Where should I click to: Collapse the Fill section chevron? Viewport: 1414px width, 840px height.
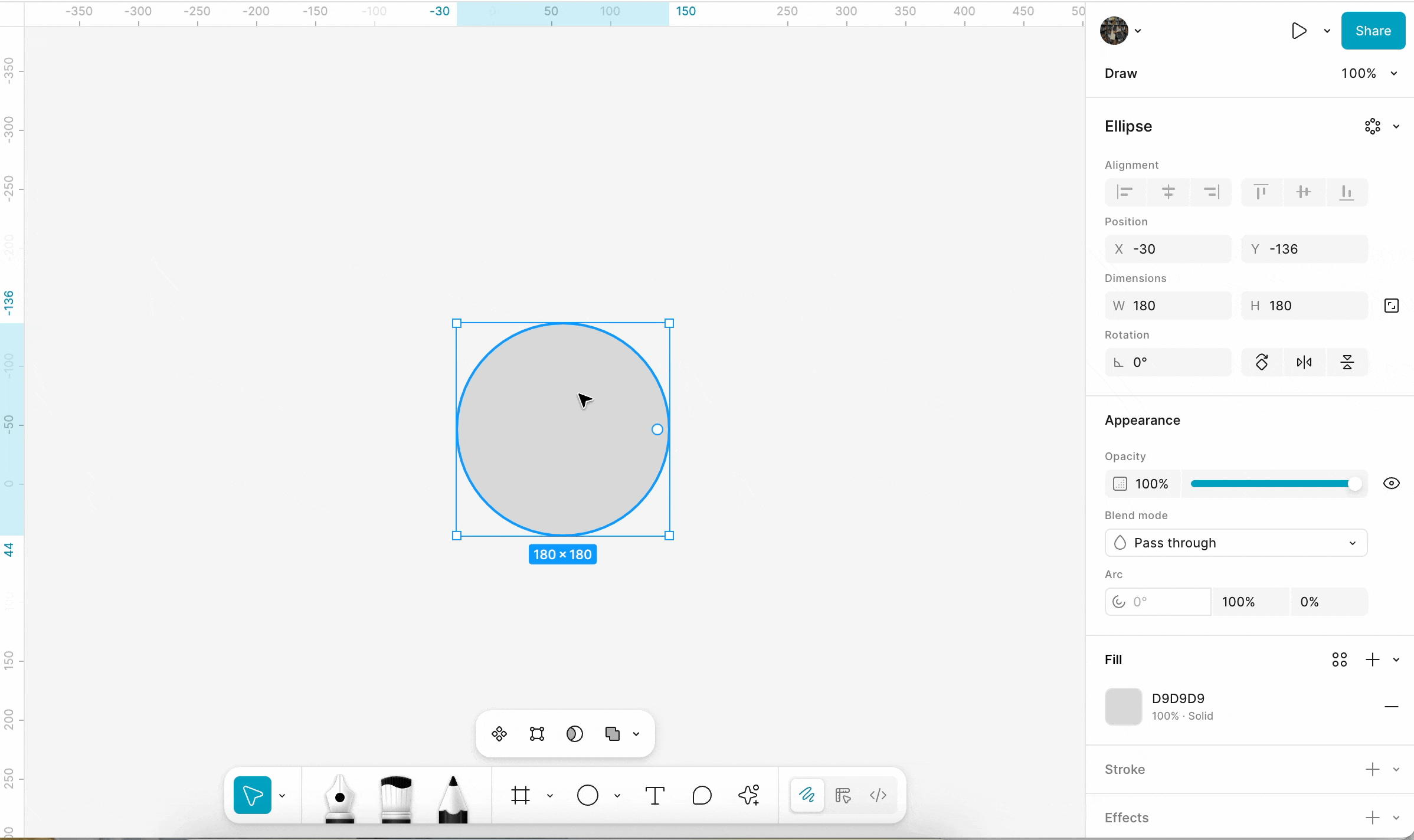point(1396,660)
